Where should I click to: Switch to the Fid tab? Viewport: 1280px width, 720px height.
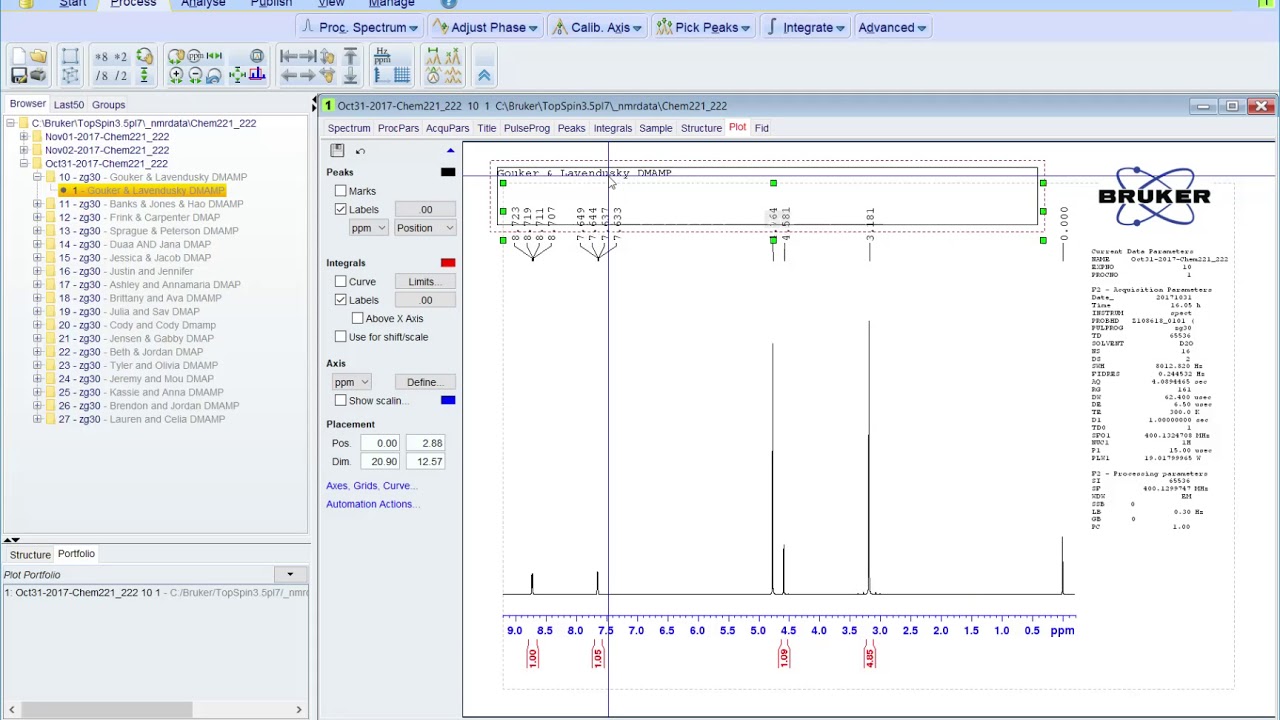(762, 128)
